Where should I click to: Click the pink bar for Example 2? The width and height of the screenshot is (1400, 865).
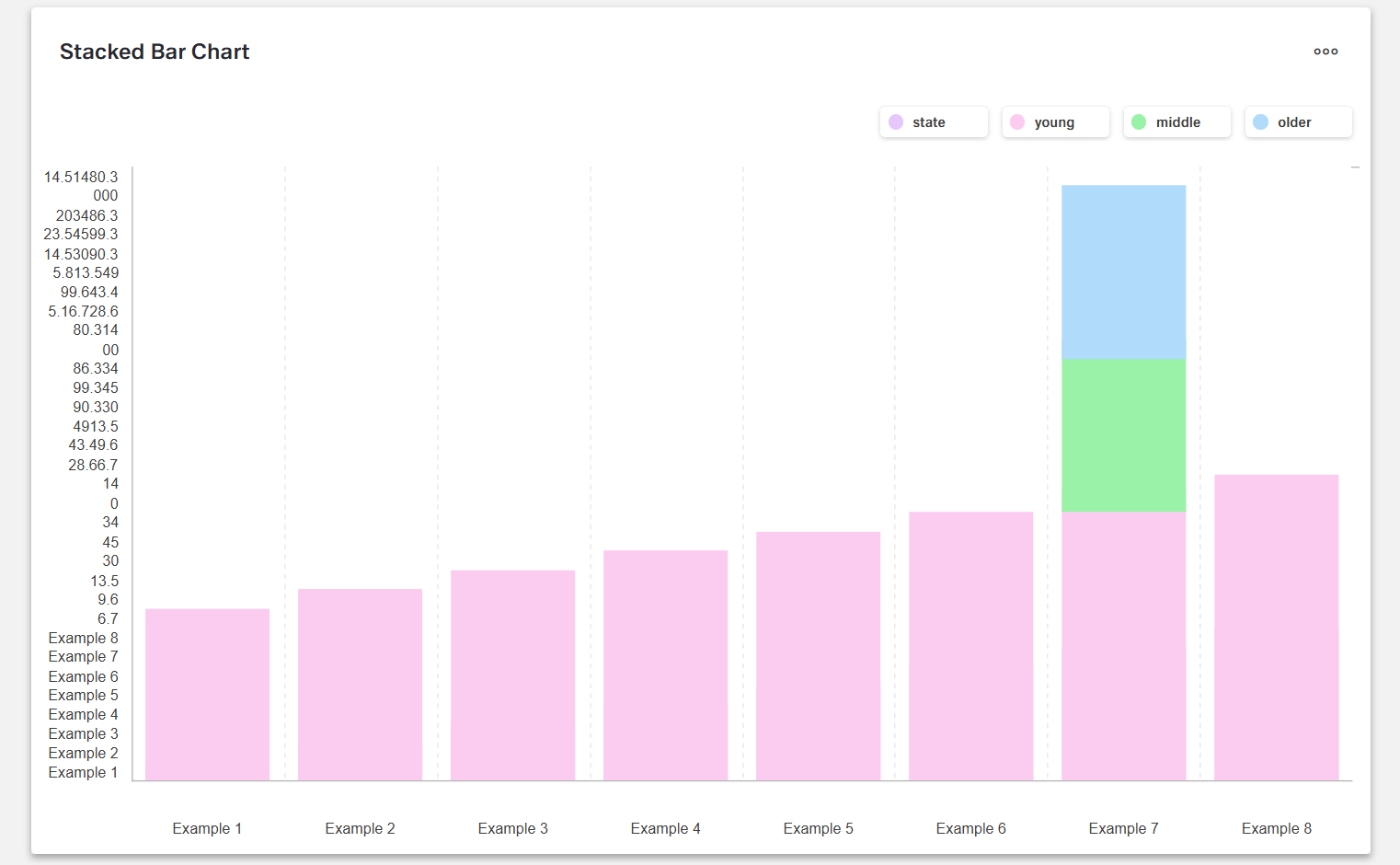click(360, 685)
